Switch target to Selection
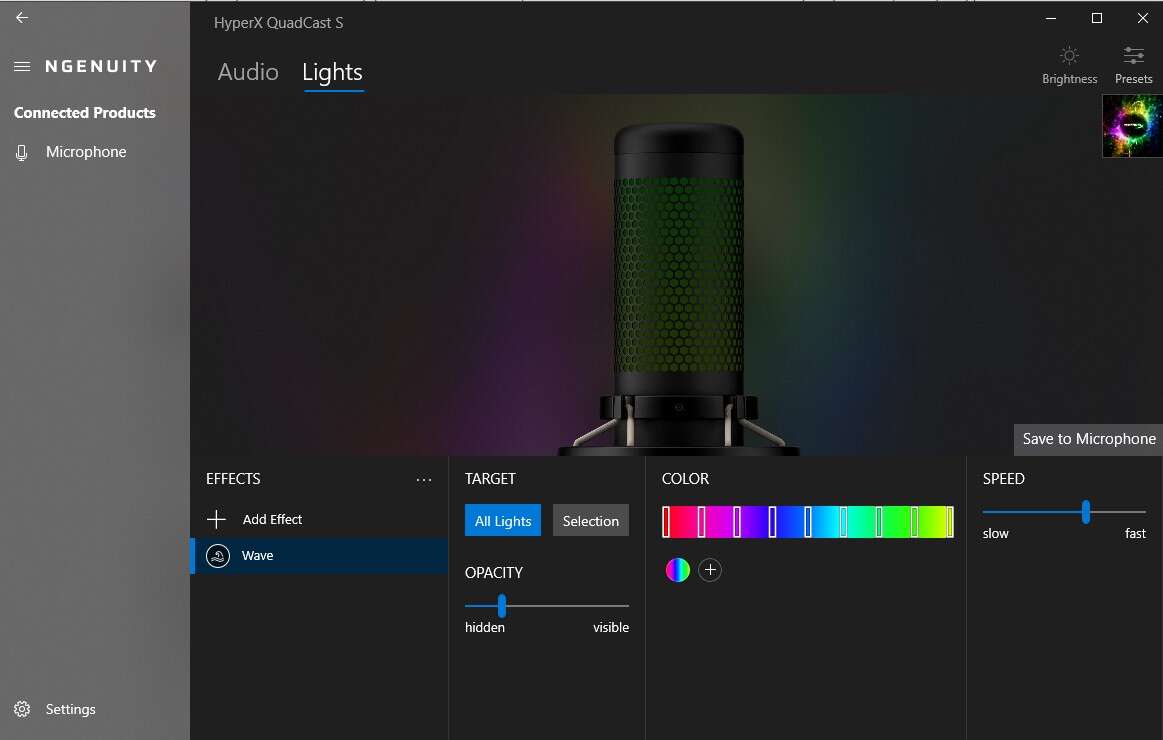 (x=590, y=521)
